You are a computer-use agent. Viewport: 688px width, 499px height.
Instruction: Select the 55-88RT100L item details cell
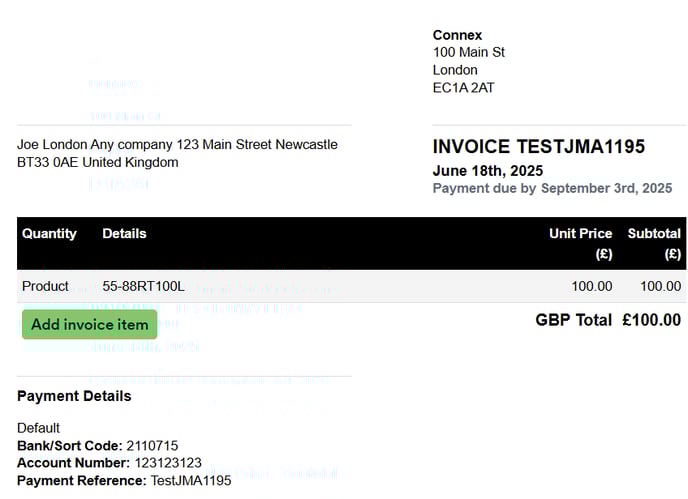(x=143, y=286)
